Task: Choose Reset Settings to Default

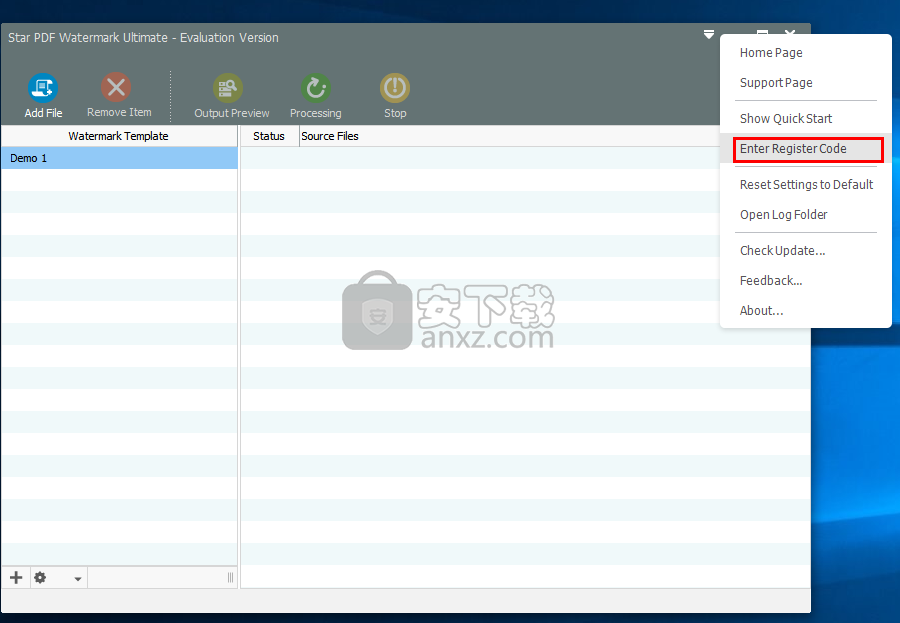Action: (806, 184)
